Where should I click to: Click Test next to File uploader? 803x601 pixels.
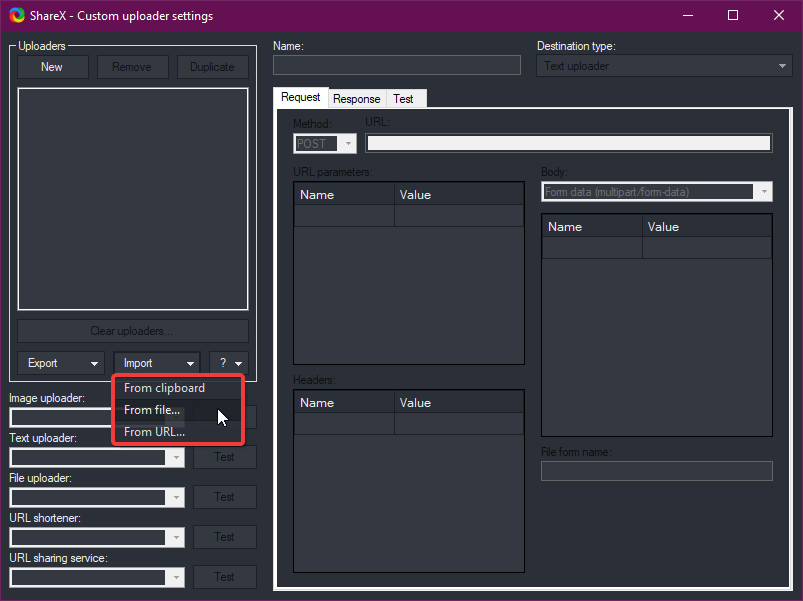point(225,497)
